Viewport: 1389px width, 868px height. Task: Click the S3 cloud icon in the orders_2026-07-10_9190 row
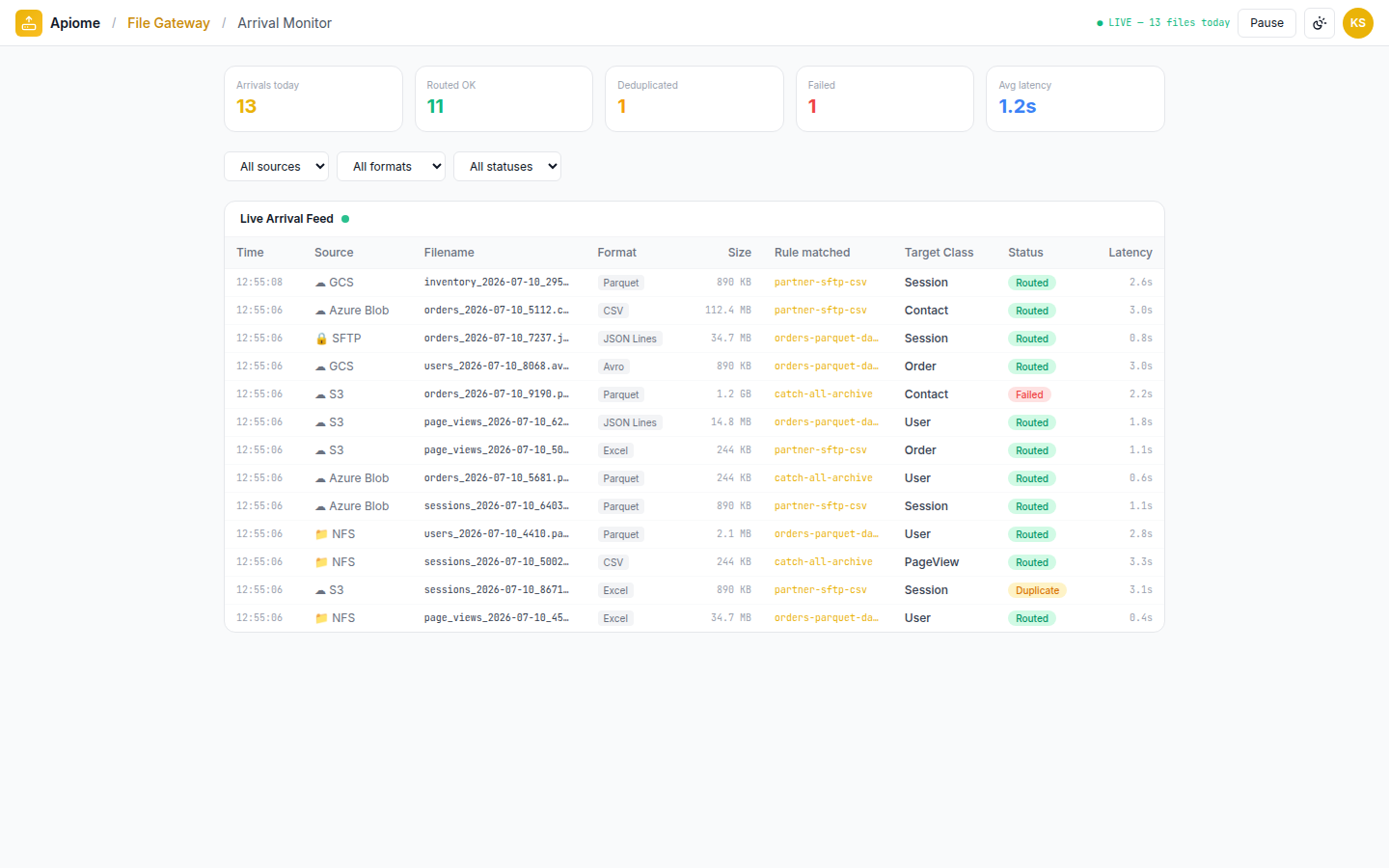320,395
